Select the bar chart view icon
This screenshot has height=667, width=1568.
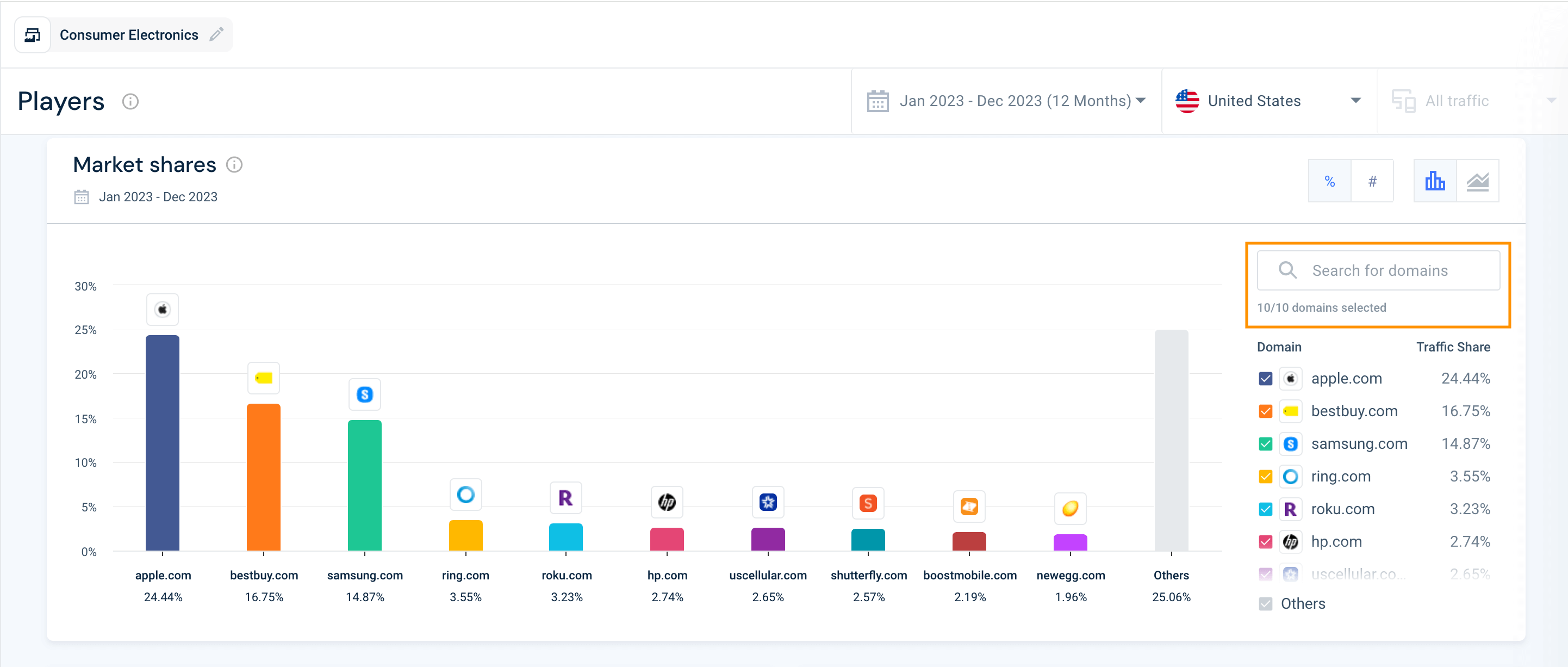coord(1435,180)
